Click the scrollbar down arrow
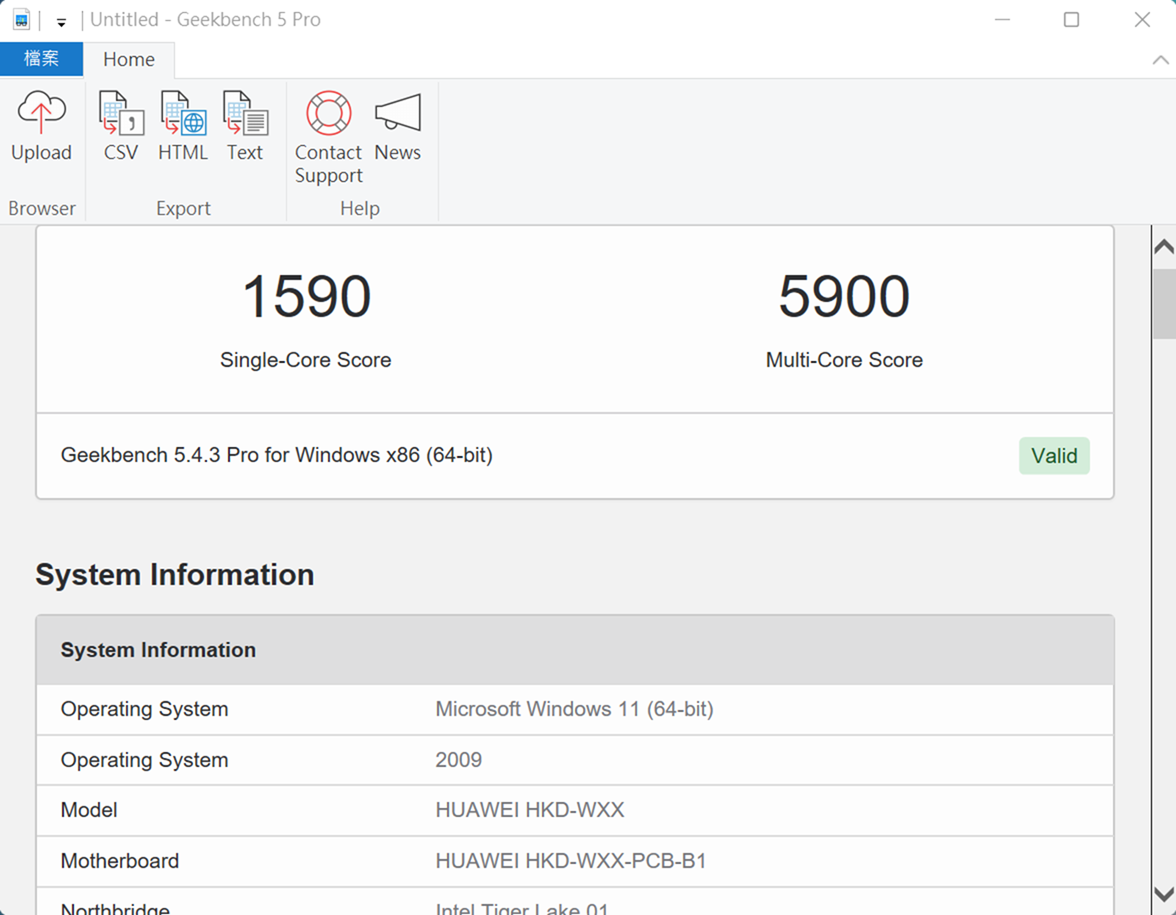 pyautogui.click(x=1163, y=893)
